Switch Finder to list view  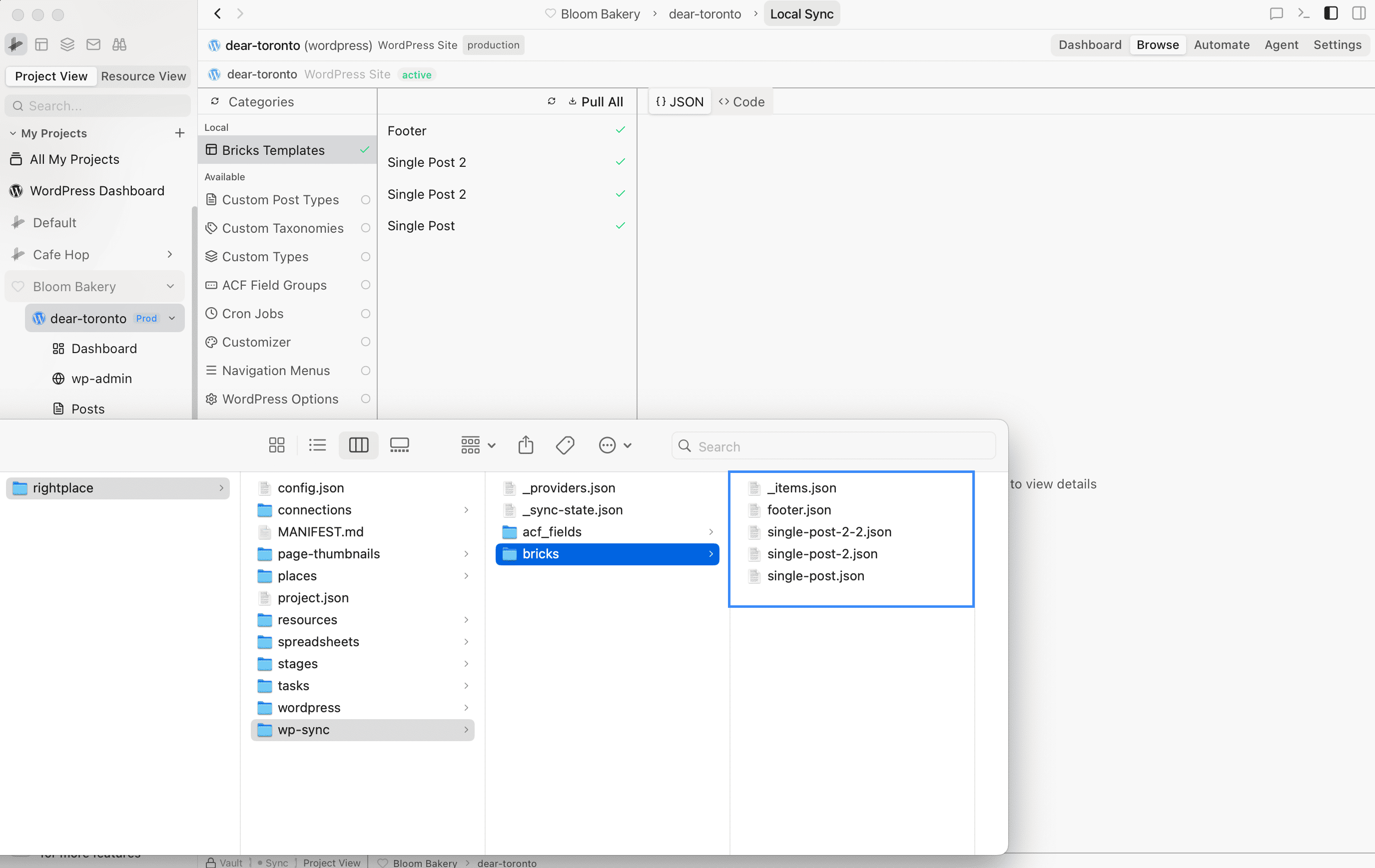point(317,445)
